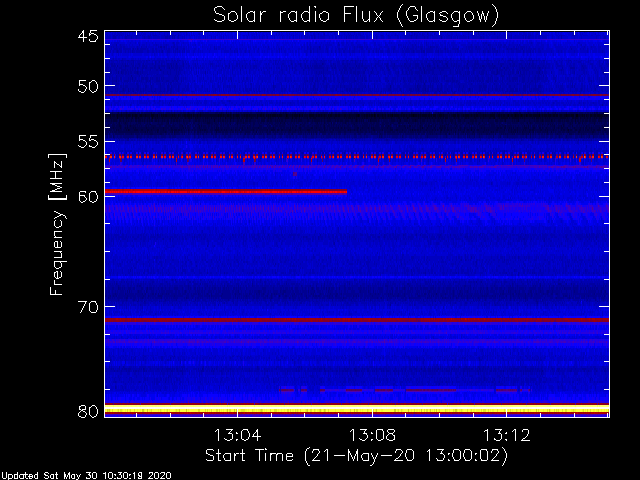Click the '13:12' time tick label

(507, 435)
